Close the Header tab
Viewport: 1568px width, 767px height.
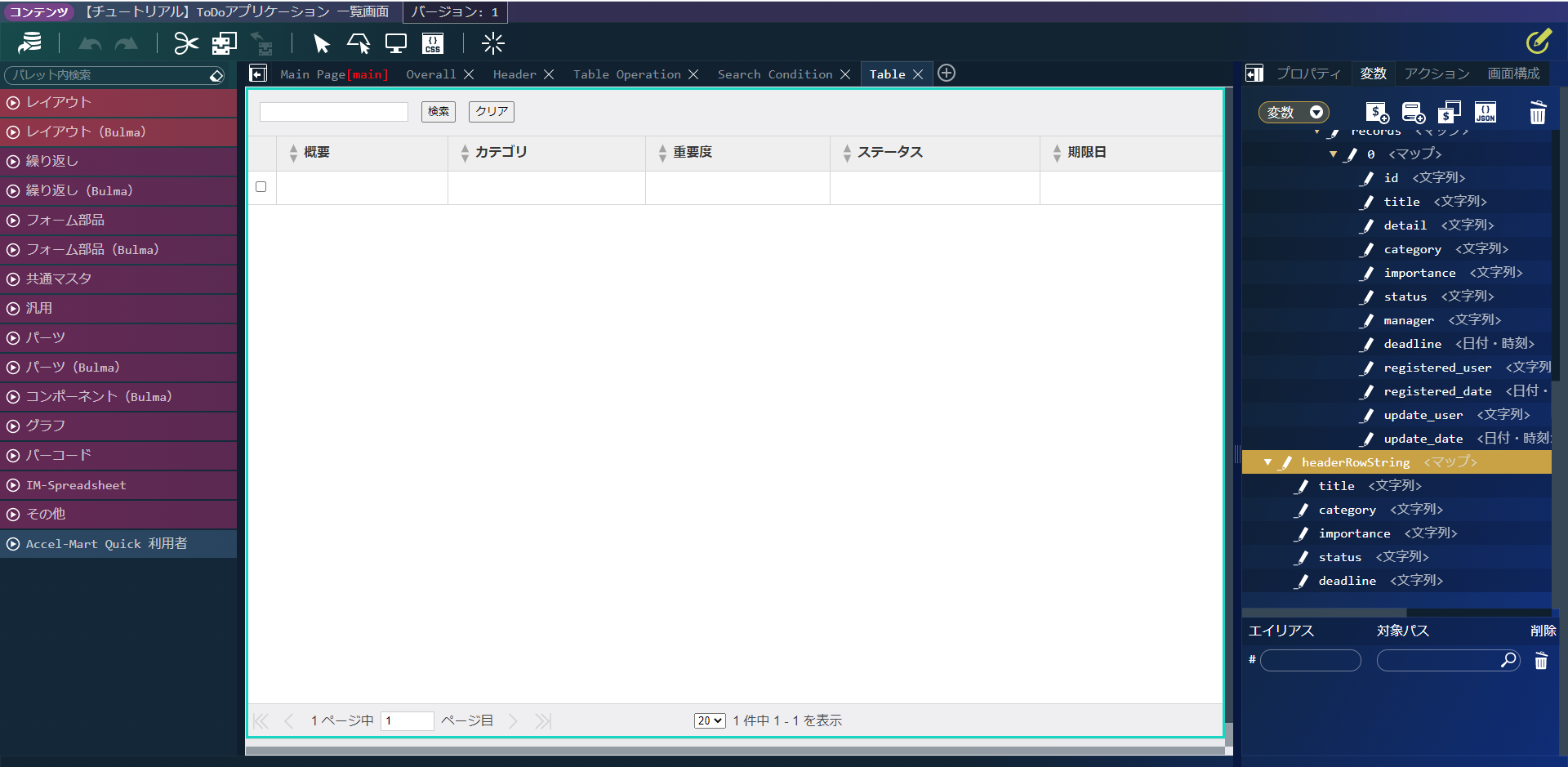click(549, 74)
